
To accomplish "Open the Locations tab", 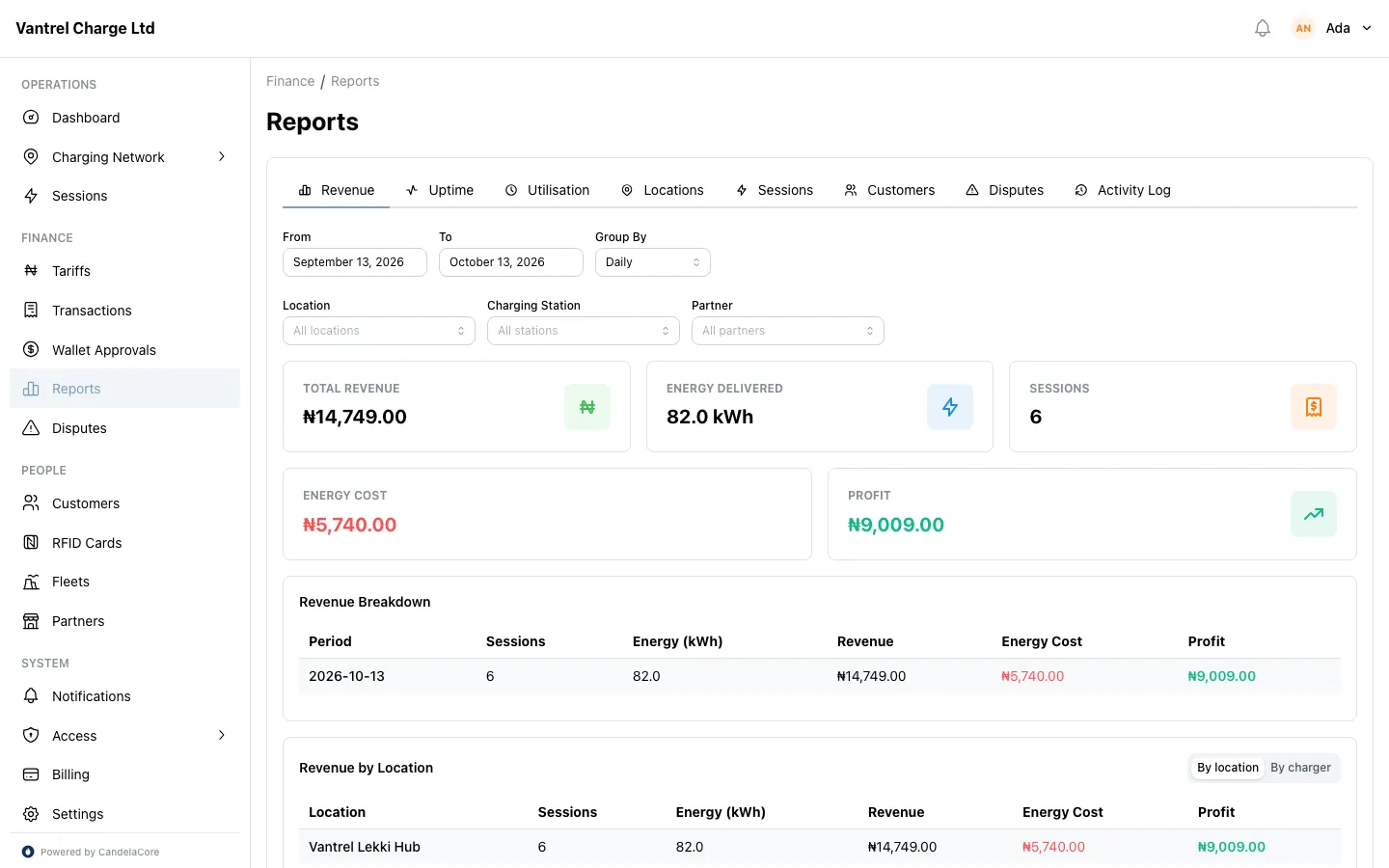I will coord(663,190).
